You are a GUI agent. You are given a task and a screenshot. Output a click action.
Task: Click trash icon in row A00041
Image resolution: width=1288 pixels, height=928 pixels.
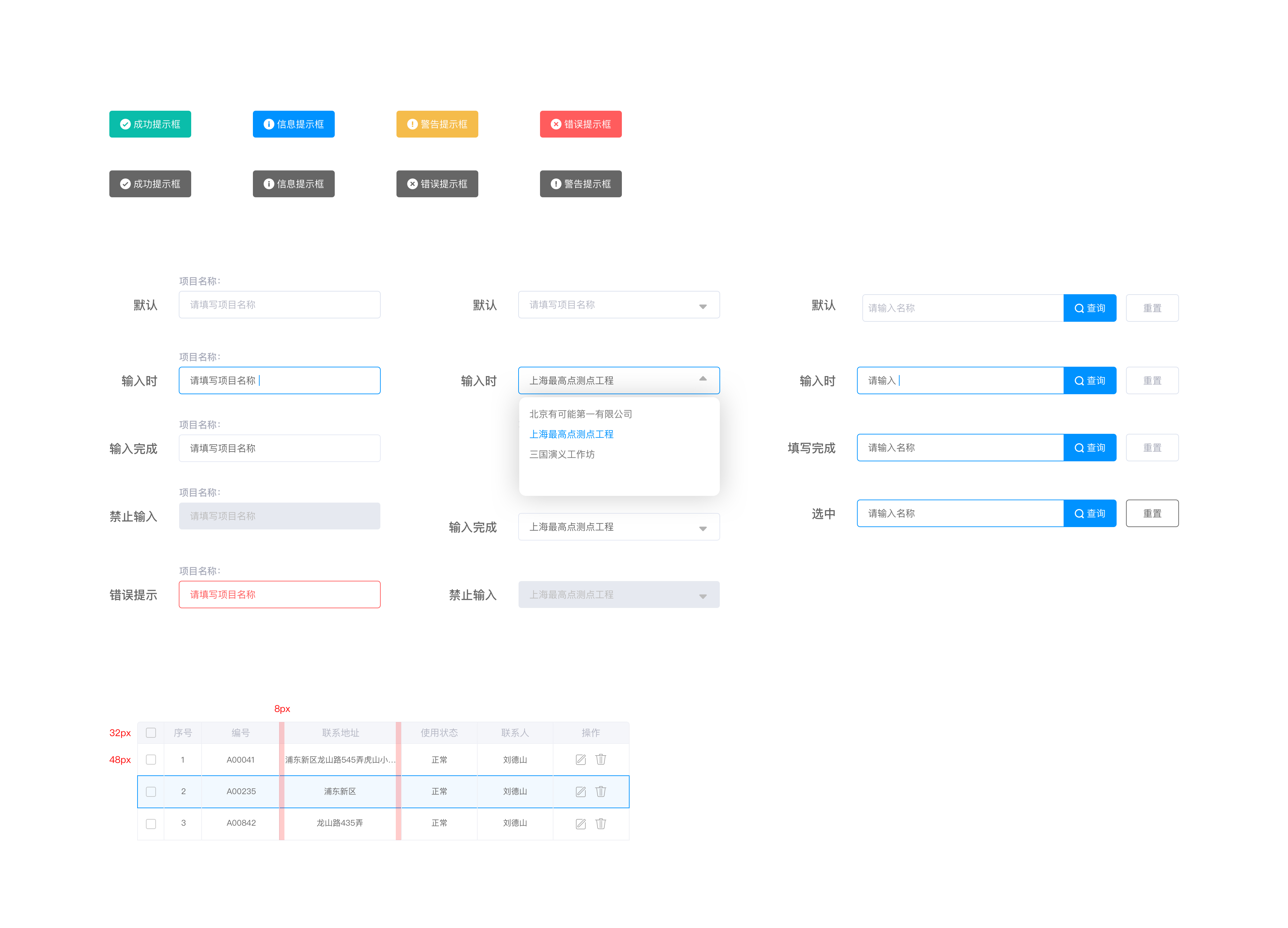[601, 759]
